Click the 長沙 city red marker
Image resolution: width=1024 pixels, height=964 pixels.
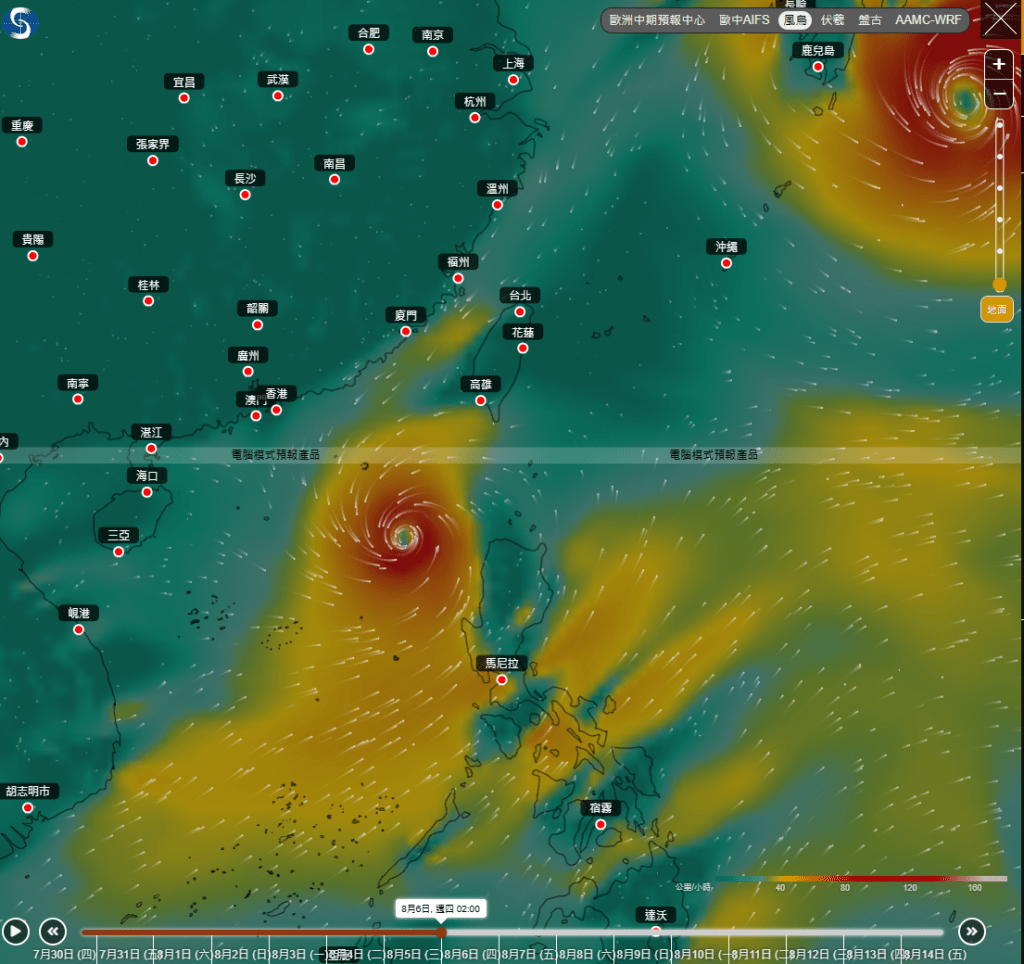pyautogui.click(x=245, y=195)
